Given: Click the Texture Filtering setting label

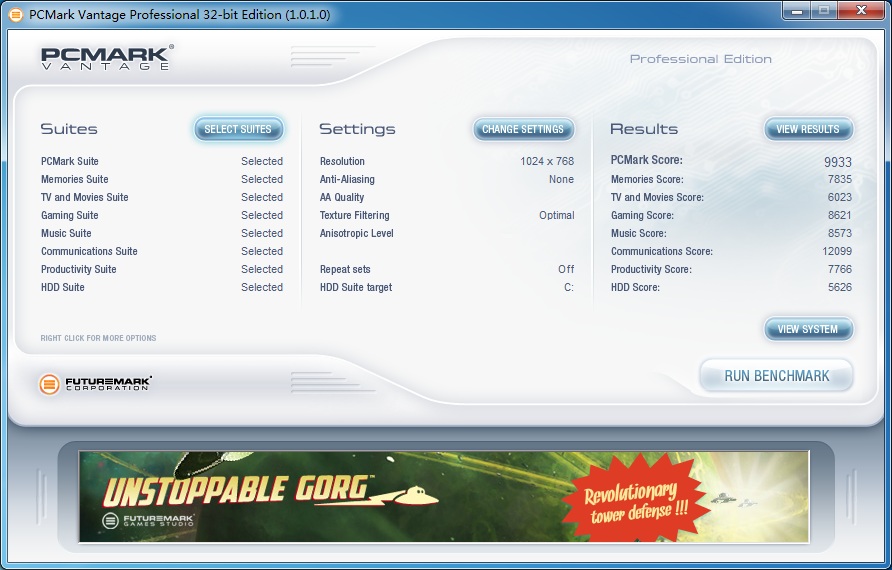Looking at the screenshot, I should pos(354,215).
